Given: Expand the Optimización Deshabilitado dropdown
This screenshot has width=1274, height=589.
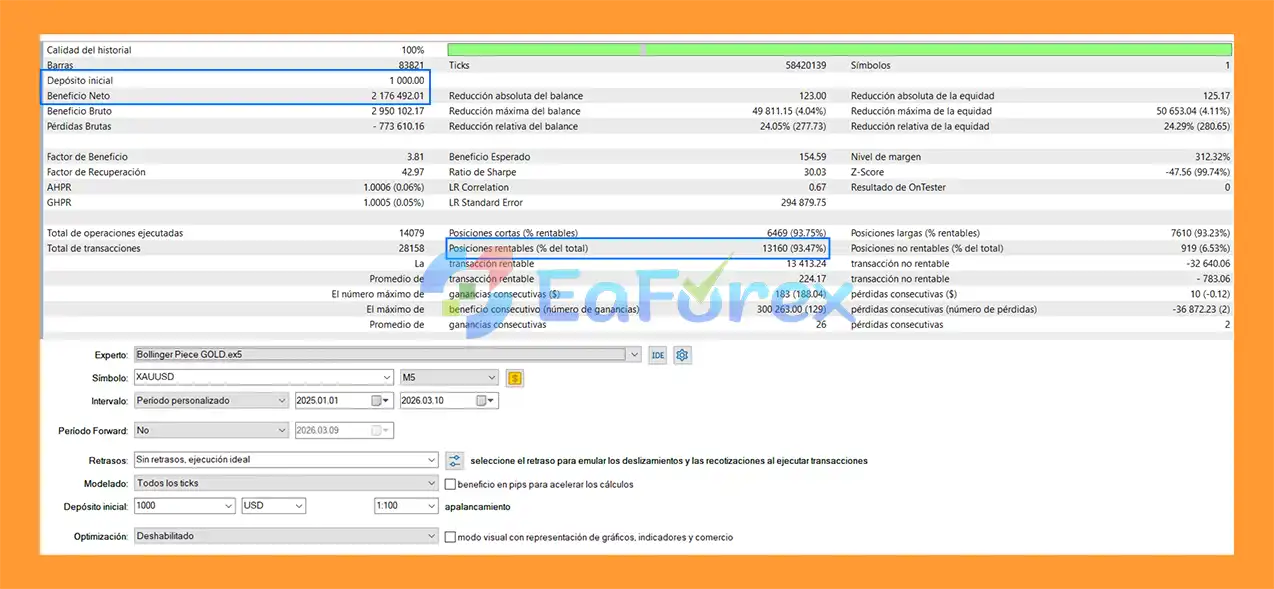Looking at the screenshot, I should pyautogui.click(x=286, y=536).
